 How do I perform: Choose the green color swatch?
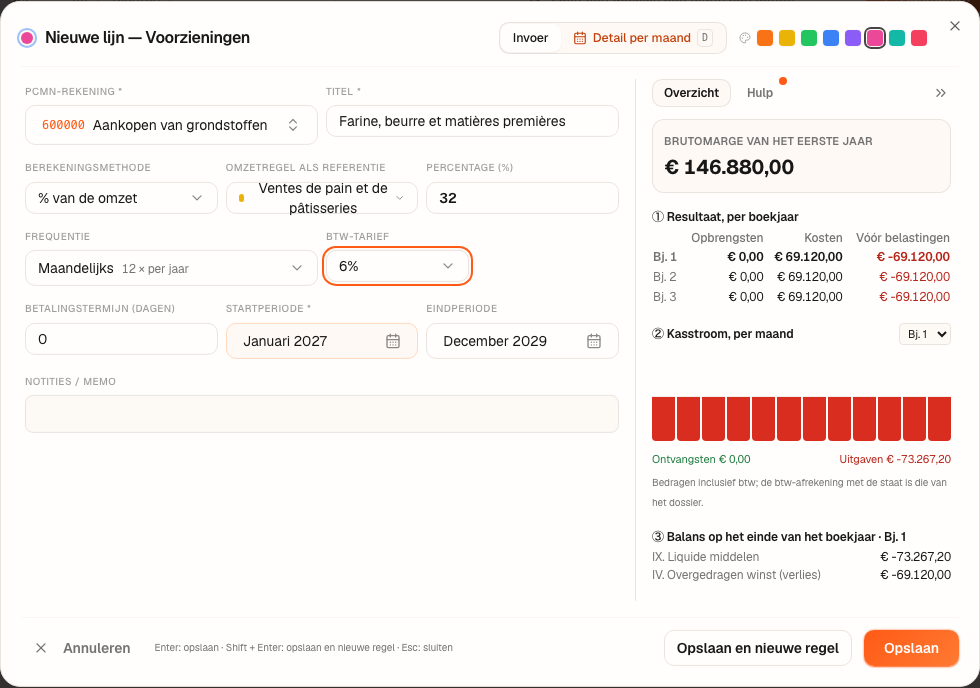click(x=809, y=38)
